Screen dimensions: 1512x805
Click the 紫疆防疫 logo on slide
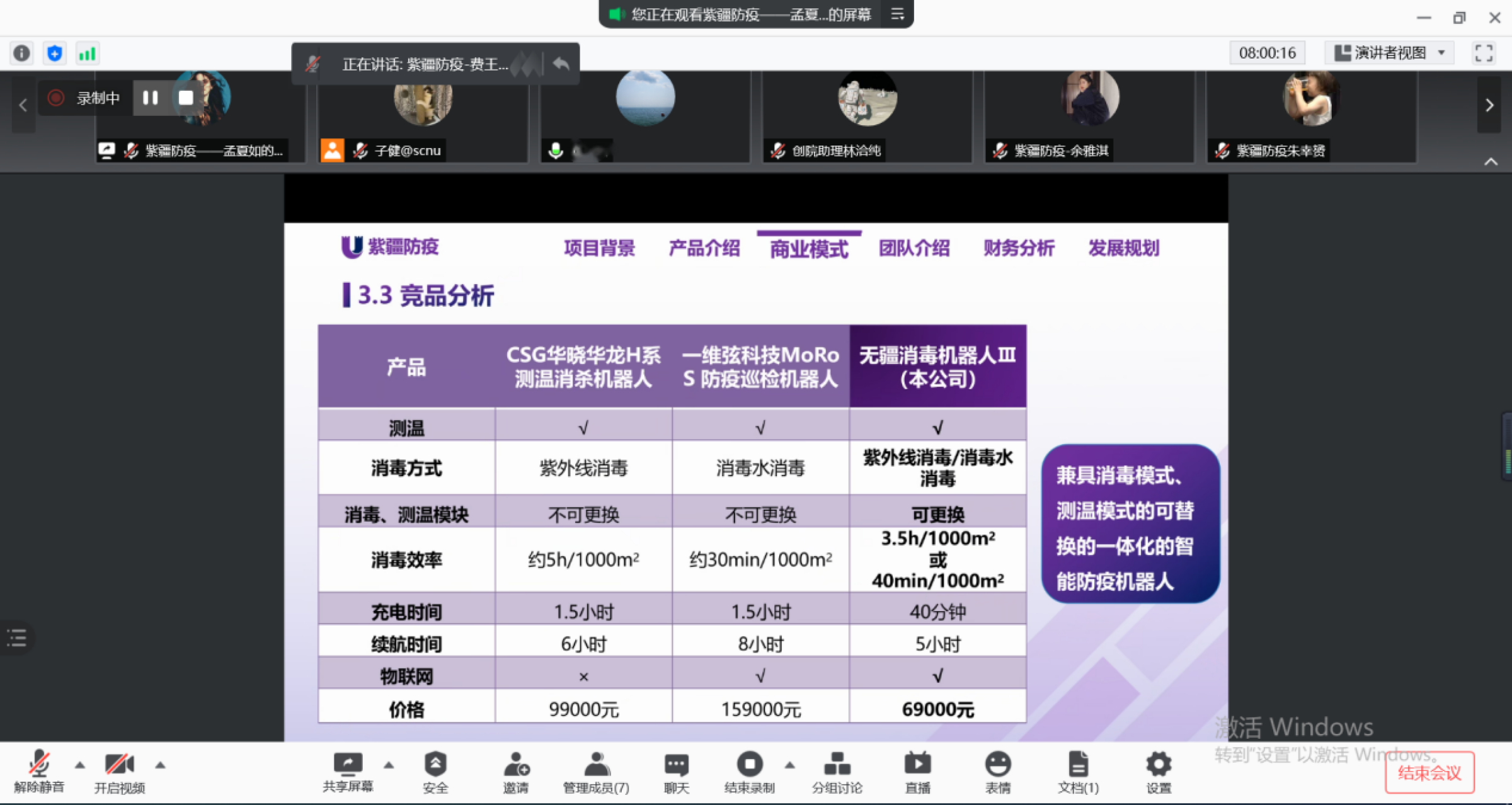point(390,247)
